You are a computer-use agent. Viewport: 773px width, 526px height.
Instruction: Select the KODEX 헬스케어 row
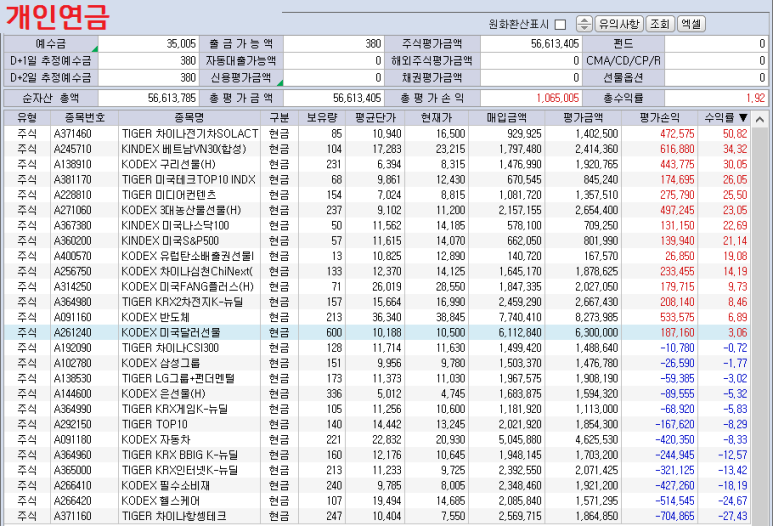[x=377, y=500]
